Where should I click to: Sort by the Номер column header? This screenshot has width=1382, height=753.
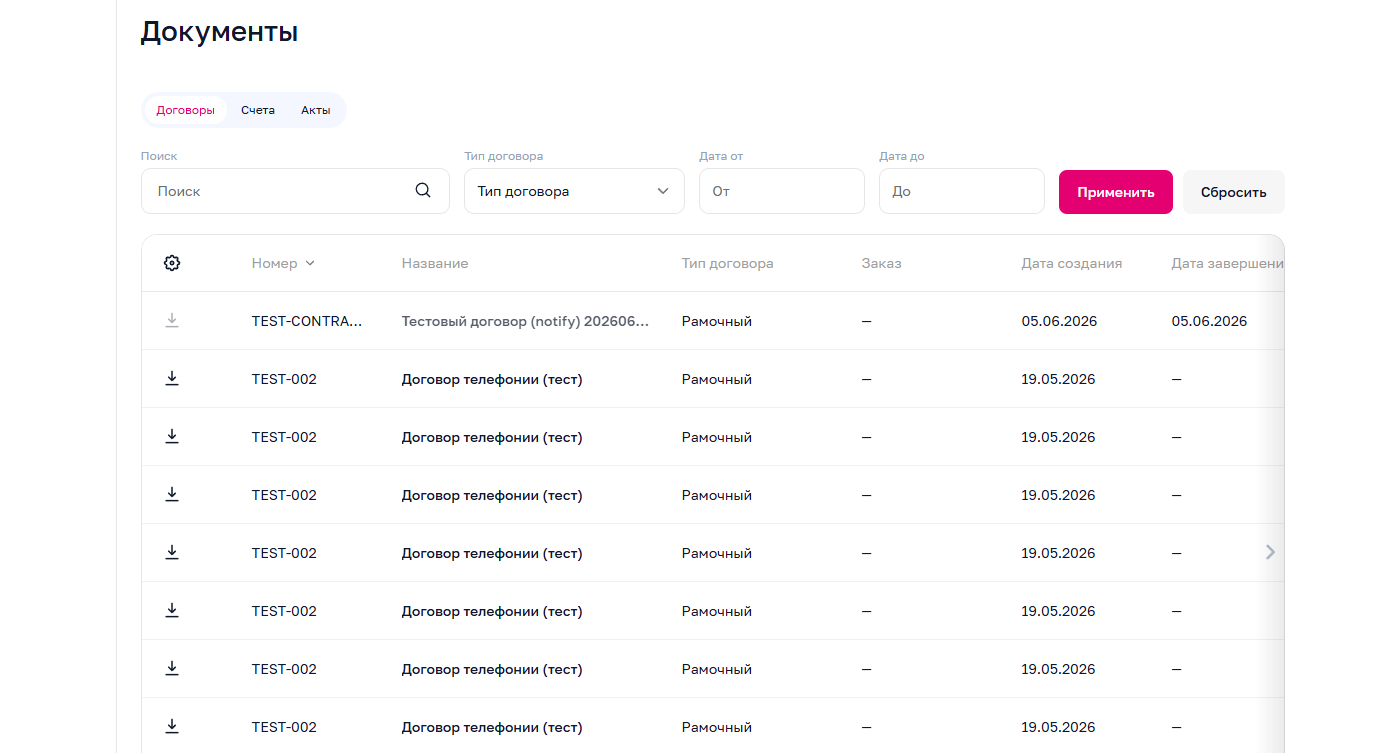click(283, 263)
